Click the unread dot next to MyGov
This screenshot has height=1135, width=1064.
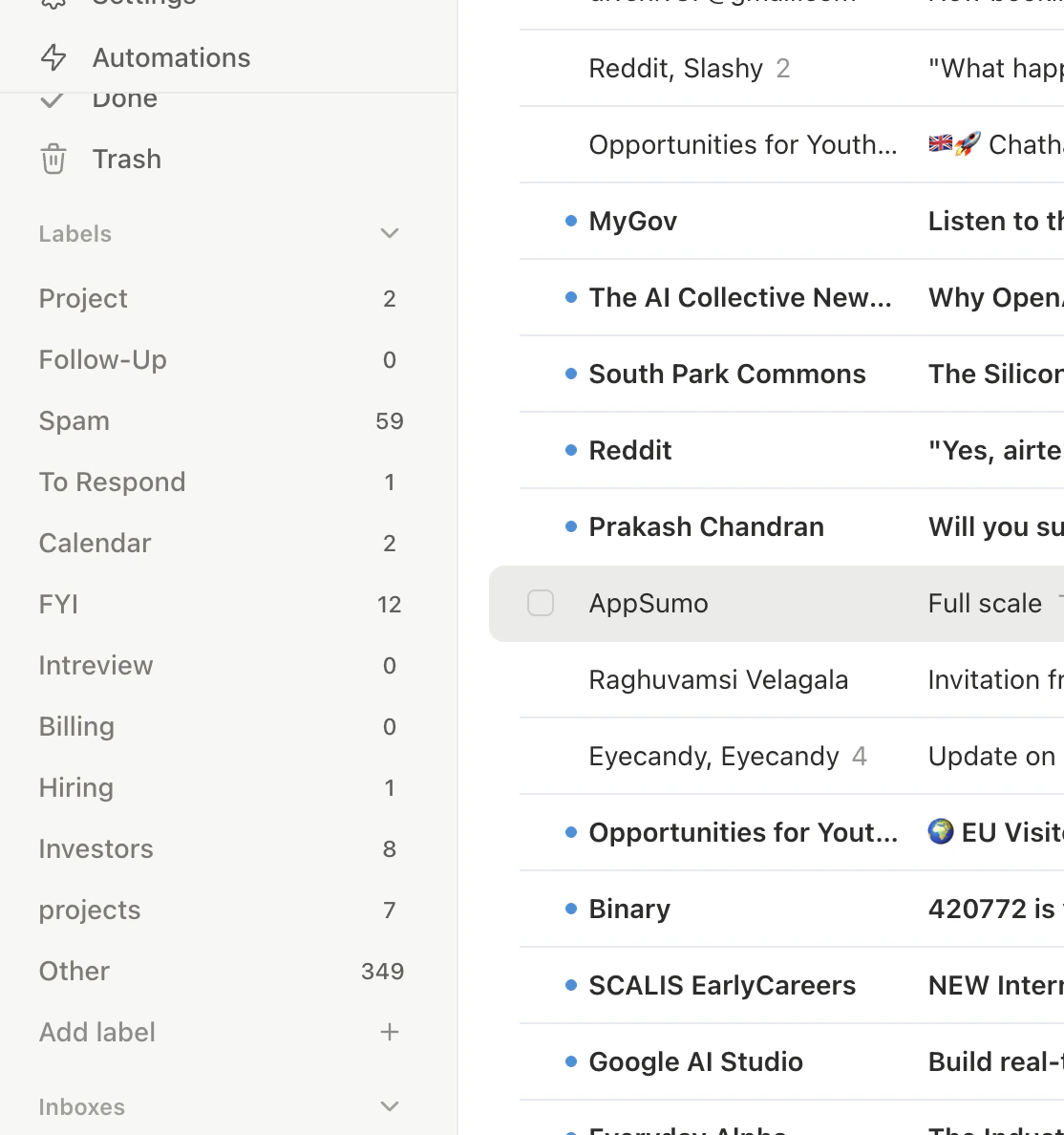(x=570, y=220)
